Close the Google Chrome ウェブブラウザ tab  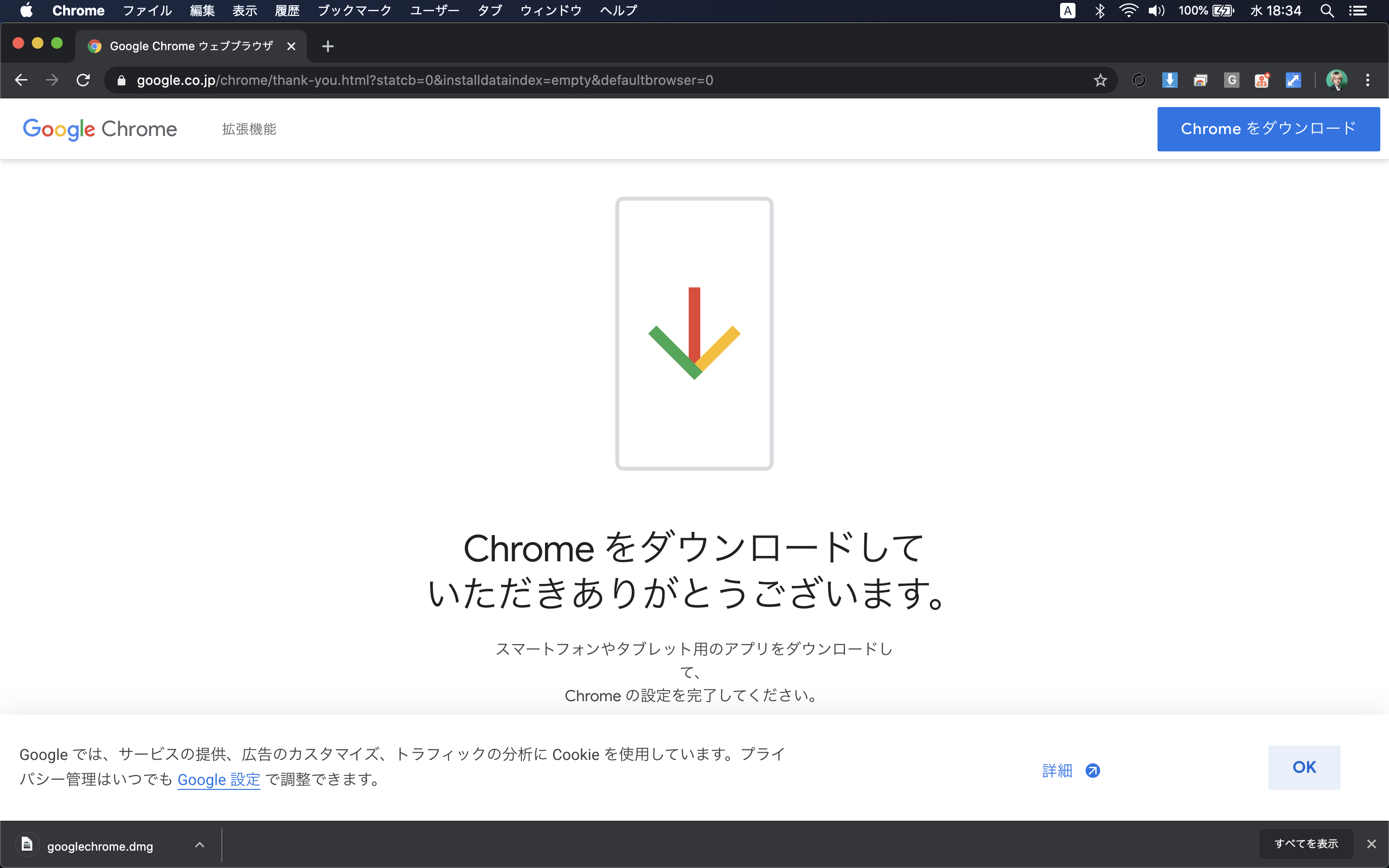click(292, 46)
